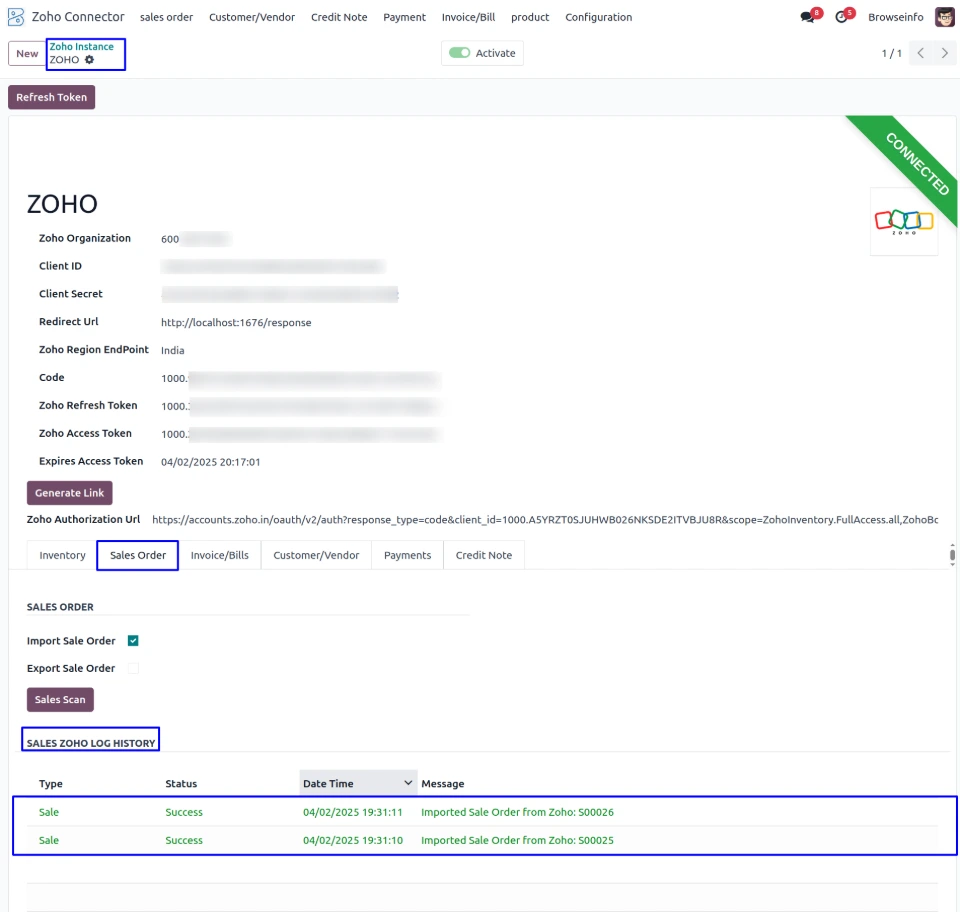
Task: Click the Refresh Token button
Action: pyautogui.click(x=51, y=97)
